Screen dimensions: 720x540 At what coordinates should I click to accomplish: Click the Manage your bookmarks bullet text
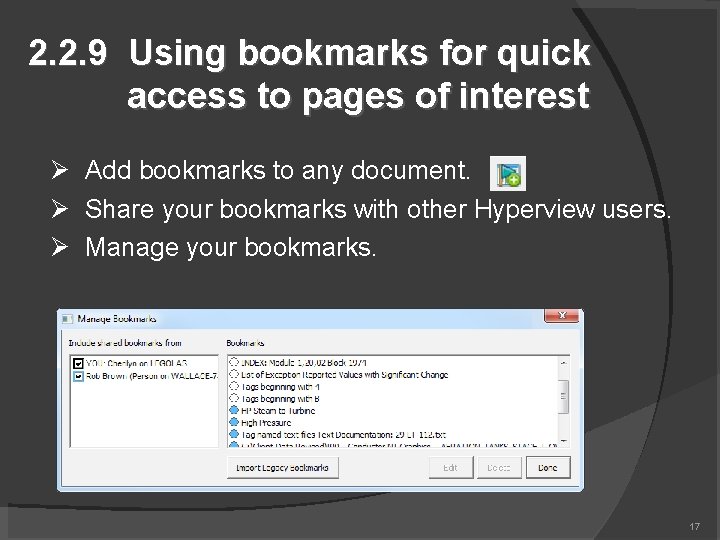231,248
